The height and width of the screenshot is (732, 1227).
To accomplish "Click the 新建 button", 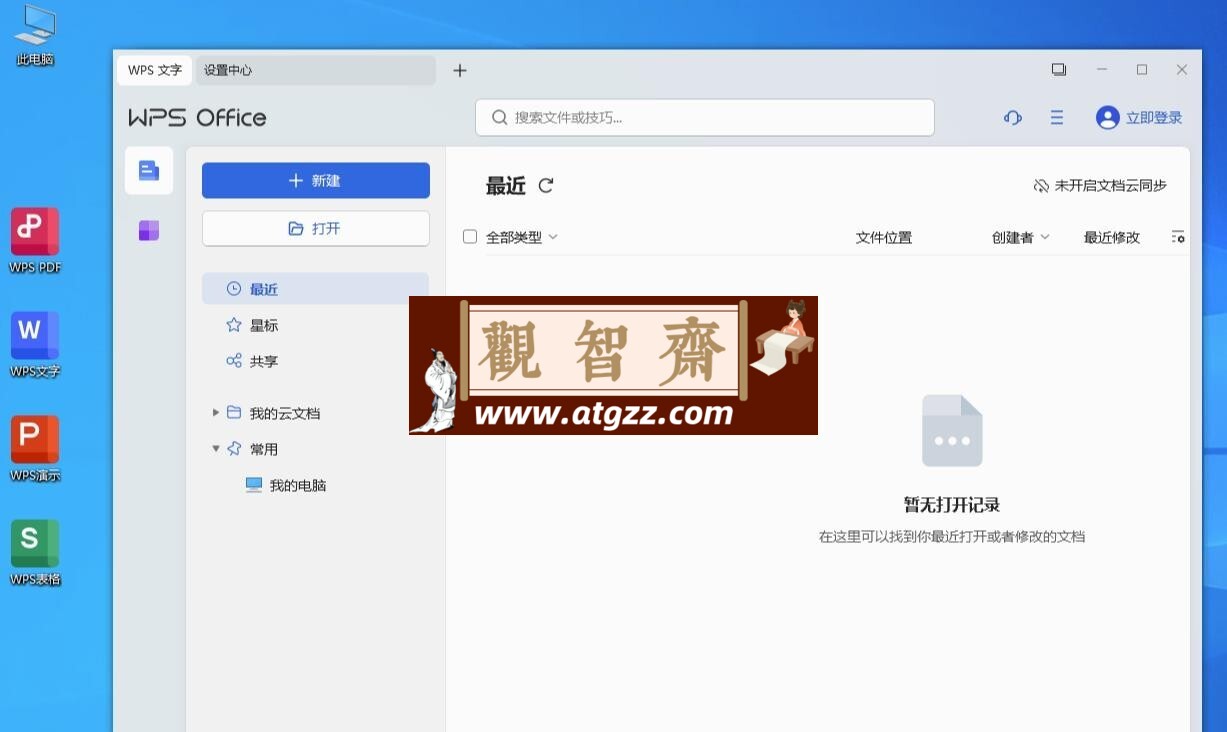I will pyautogui.click(x=316, y=181).
